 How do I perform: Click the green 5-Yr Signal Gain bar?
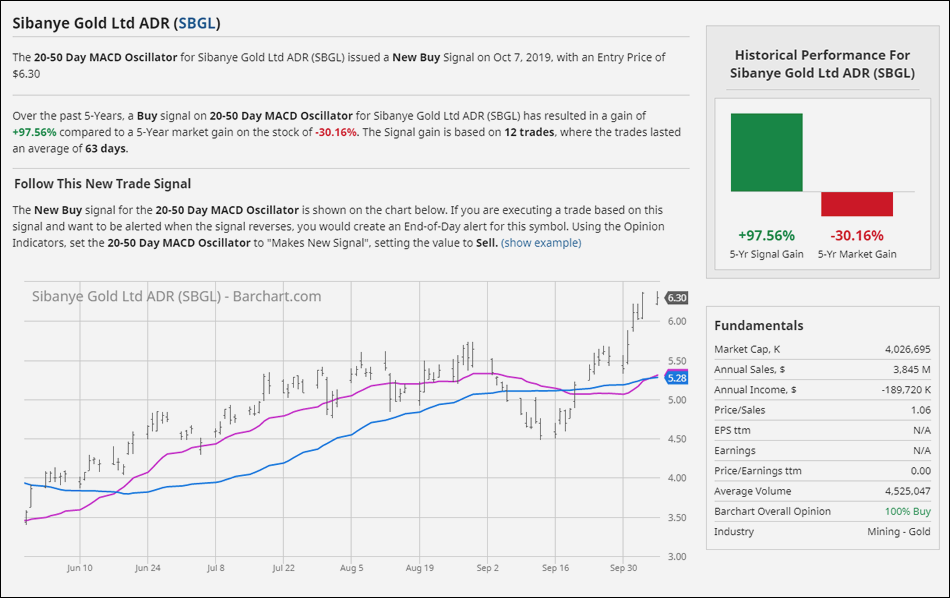pos(766,153)
